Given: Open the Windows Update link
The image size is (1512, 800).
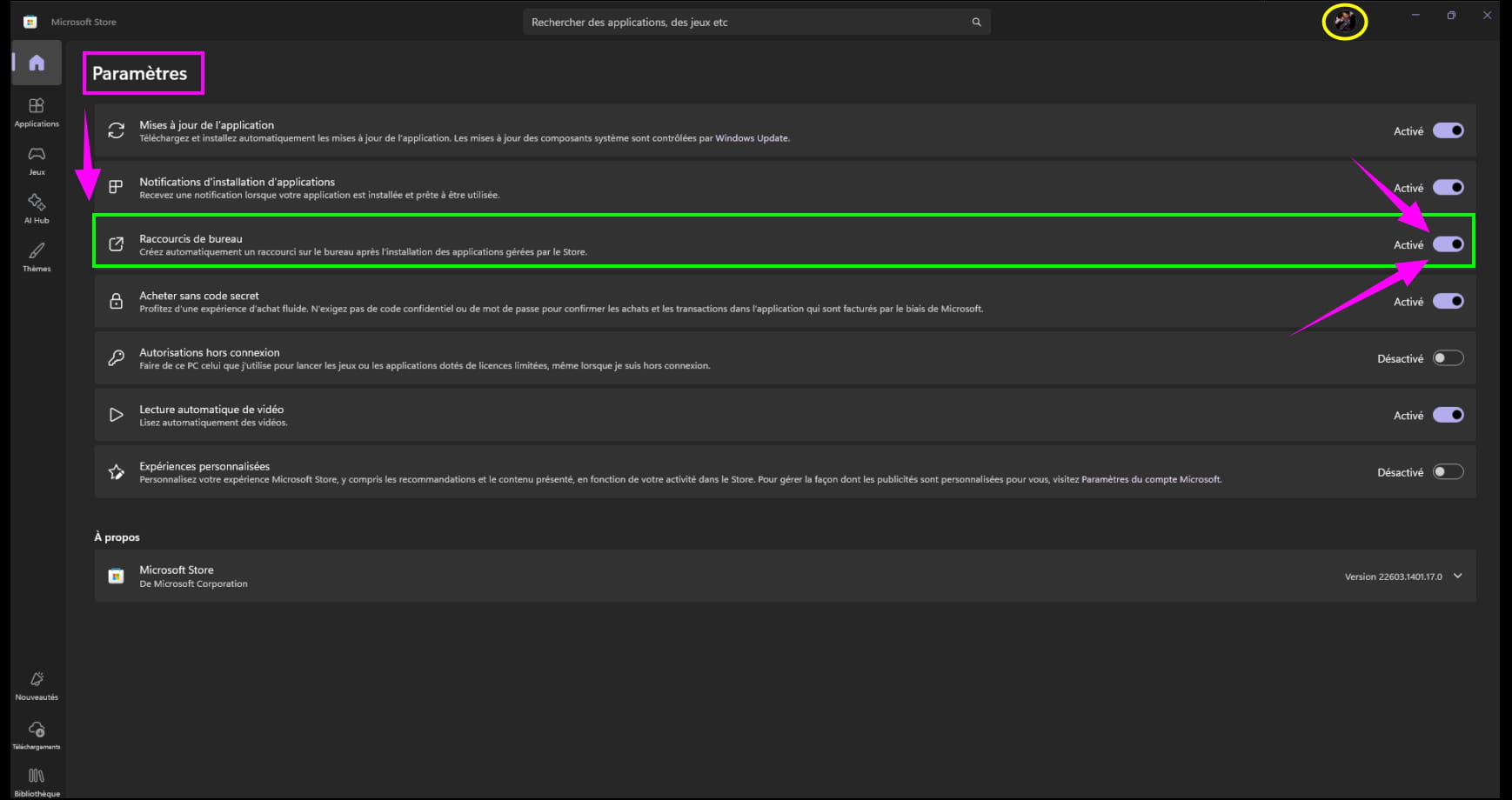Looking at the screenshot, I should point(752,138).
